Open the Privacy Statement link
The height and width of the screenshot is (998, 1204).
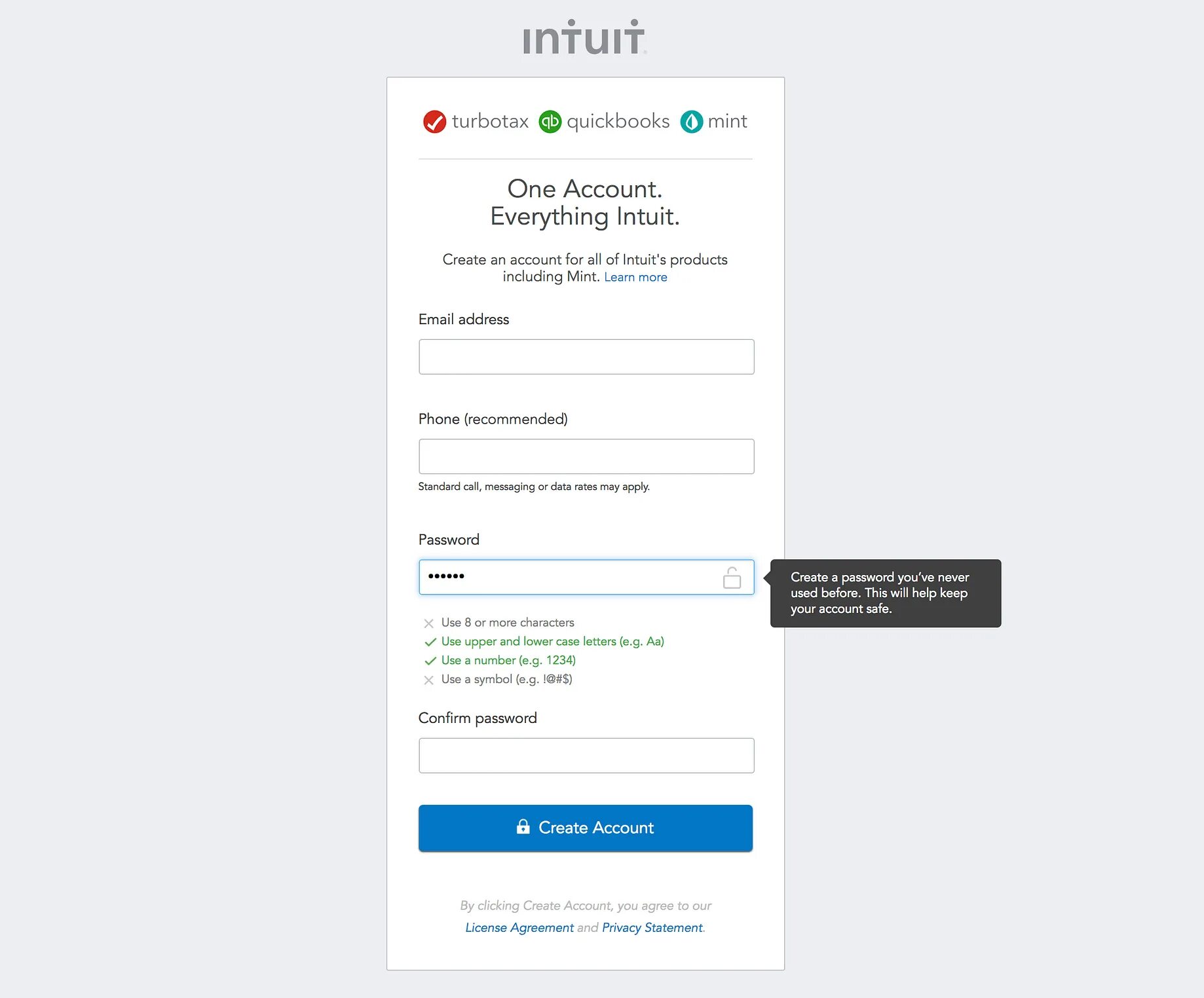(x=652, y=927)
